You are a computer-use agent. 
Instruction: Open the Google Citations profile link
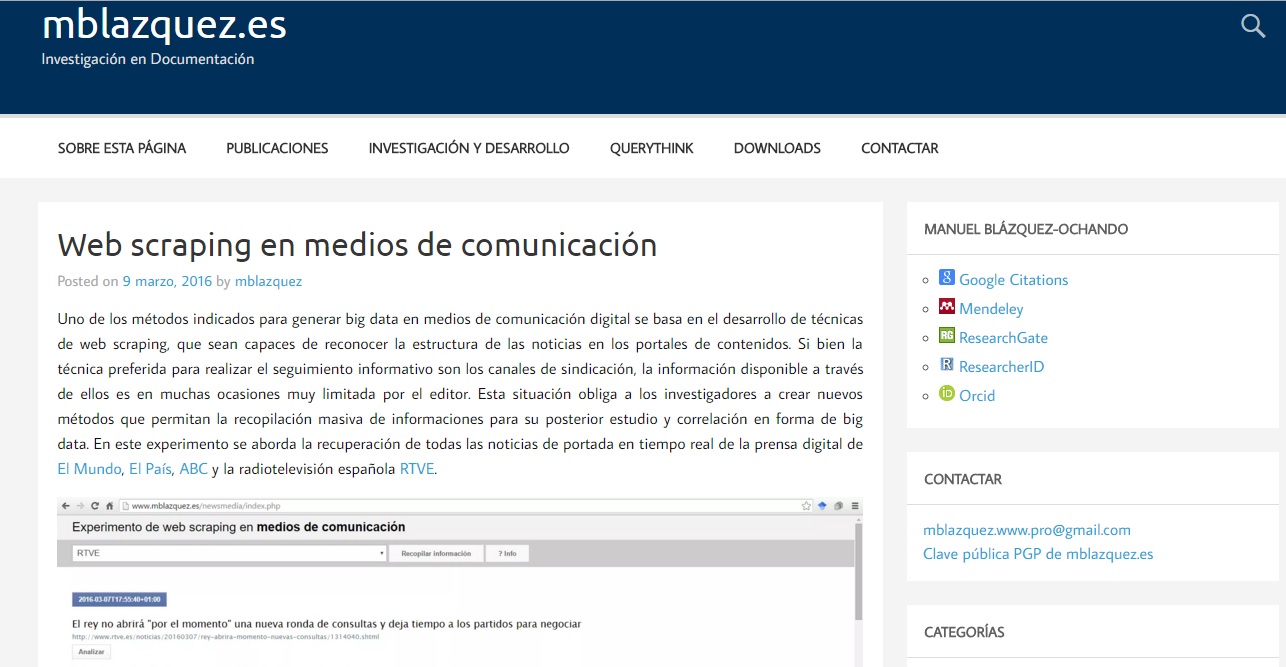pos(1014,280)
